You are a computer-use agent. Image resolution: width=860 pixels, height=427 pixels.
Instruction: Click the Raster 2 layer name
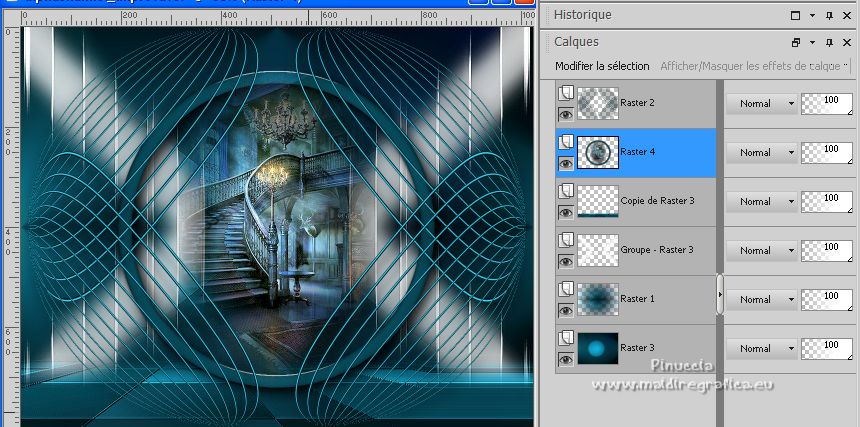[637, 103]
